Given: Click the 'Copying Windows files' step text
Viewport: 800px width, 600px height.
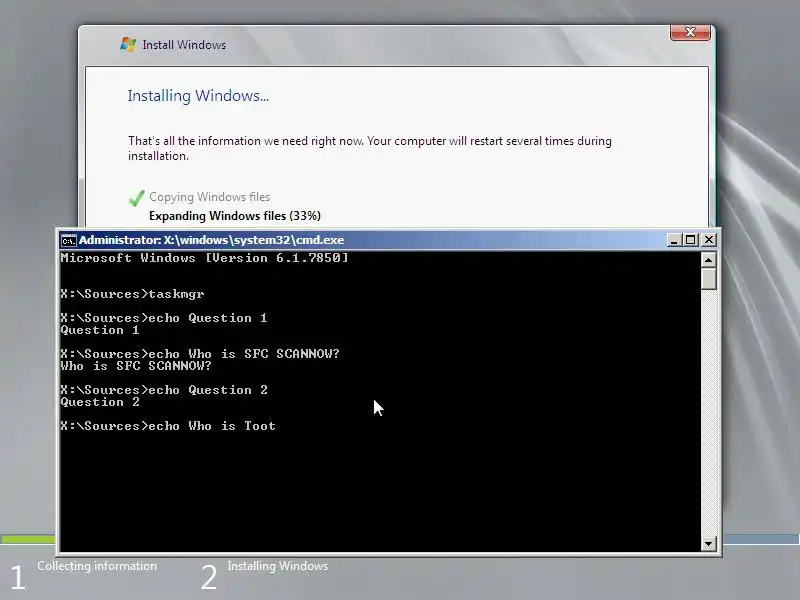Looking at the screenshot, I should [x=209, y=197].
